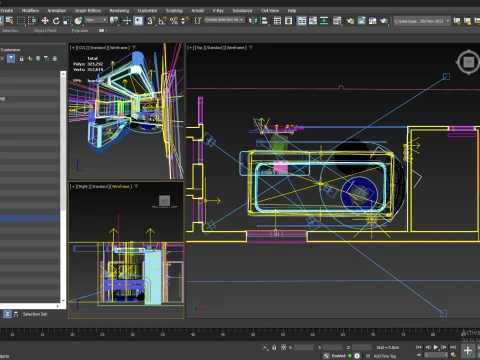This screenshot has width=480, height=360.
Task: Select and Place tool icon
Action: (x=78, y=21)
